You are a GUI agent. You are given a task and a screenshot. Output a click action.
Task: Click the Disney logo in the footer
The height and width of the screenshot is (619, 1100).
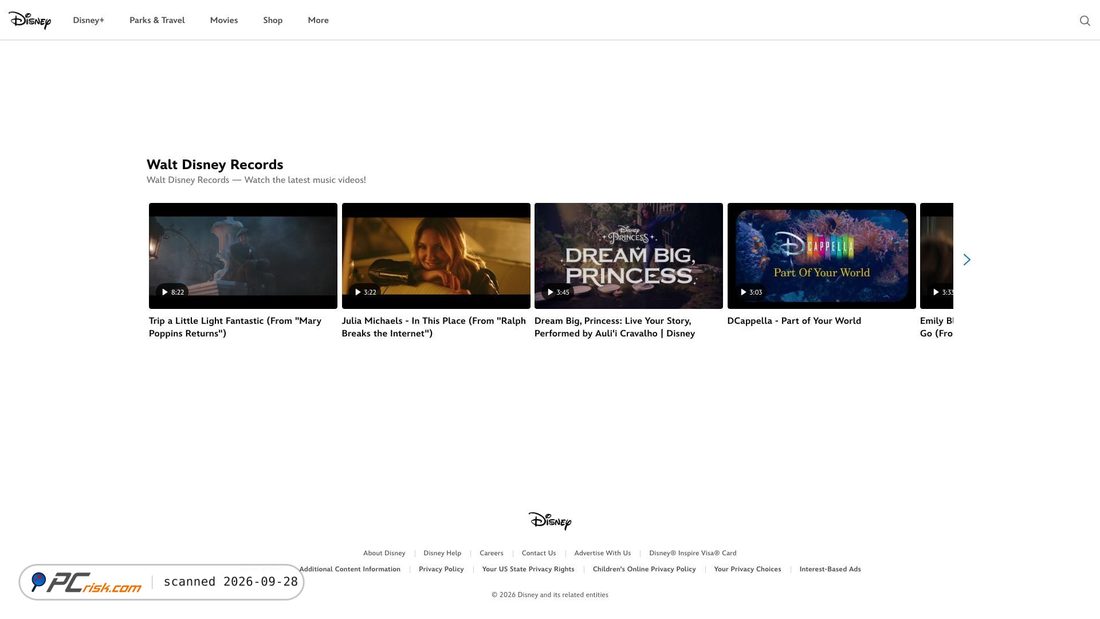550,521
